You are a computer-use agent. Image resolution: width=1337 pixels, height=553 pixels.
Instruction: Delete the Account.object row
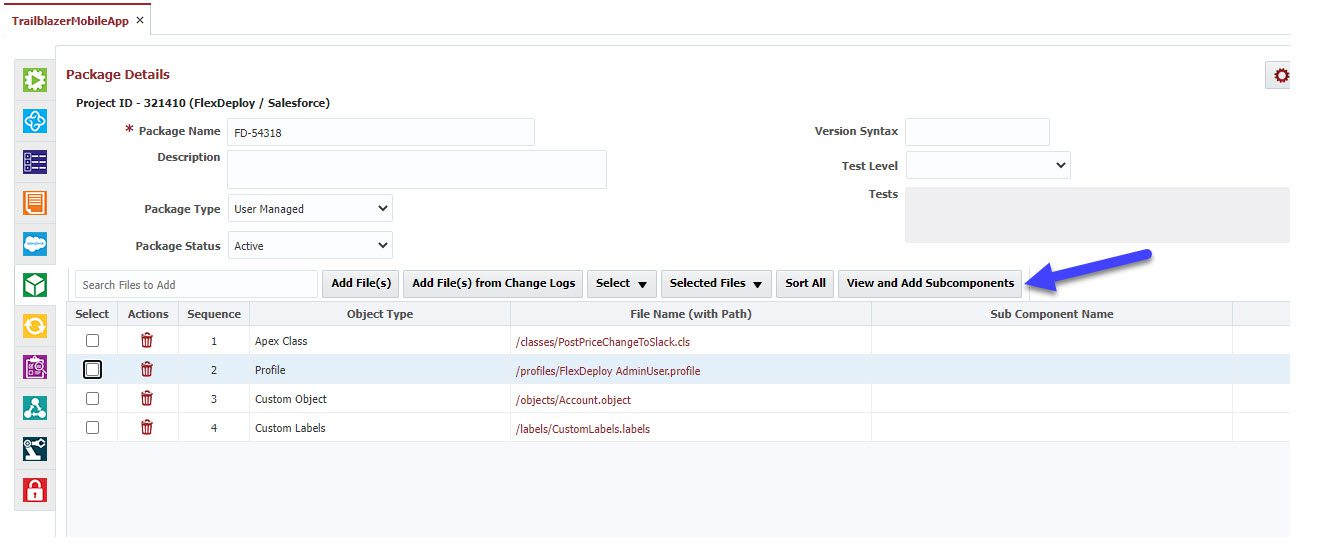point(147,399)
